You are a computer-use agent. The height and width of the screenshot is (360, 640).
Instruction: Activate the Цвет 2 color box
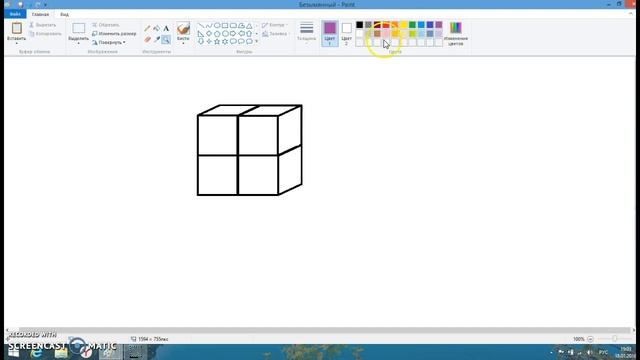pos(347,33)
